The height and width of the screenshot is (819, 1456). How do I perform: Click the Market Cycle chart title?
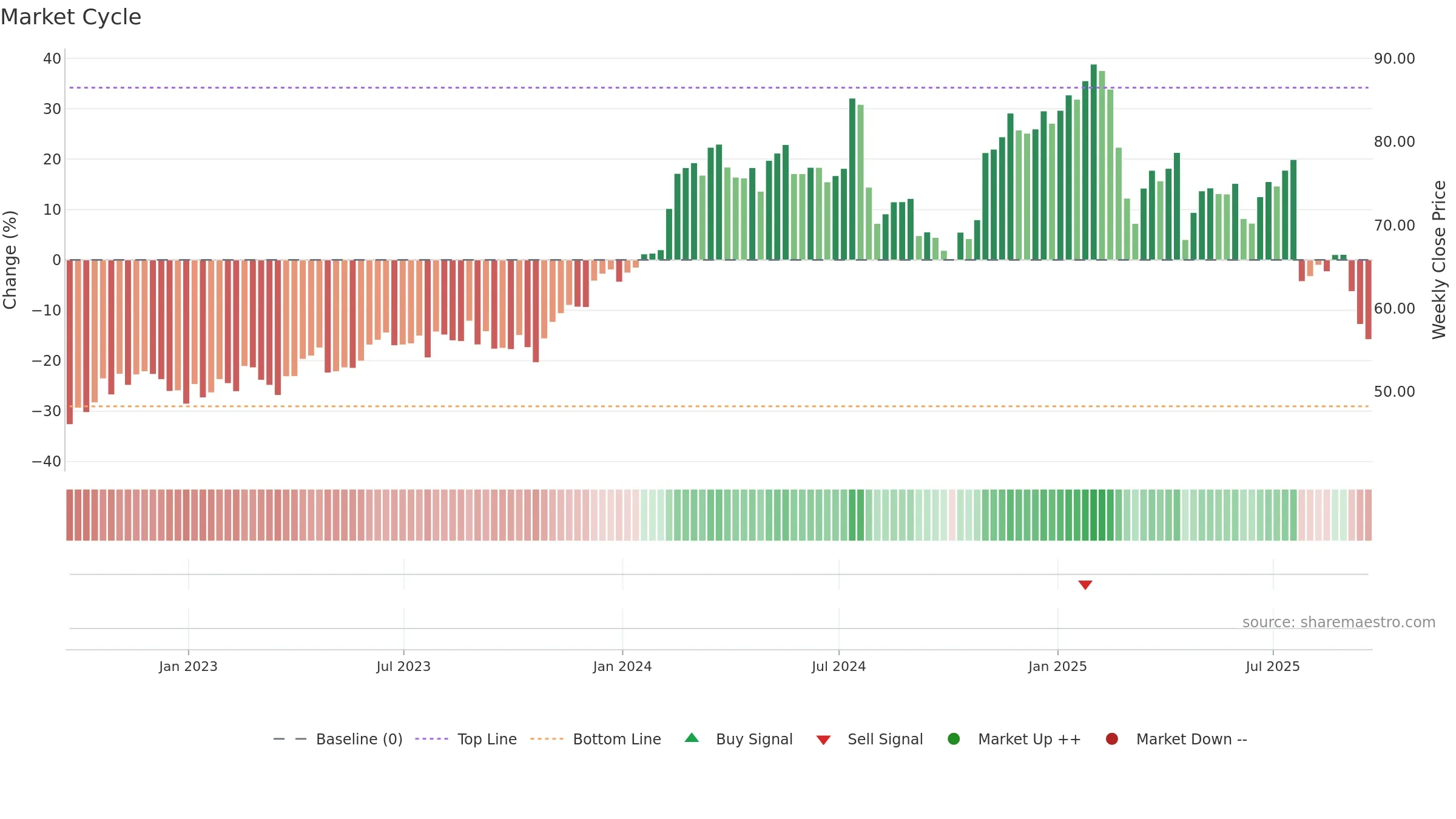coord(71,17)
